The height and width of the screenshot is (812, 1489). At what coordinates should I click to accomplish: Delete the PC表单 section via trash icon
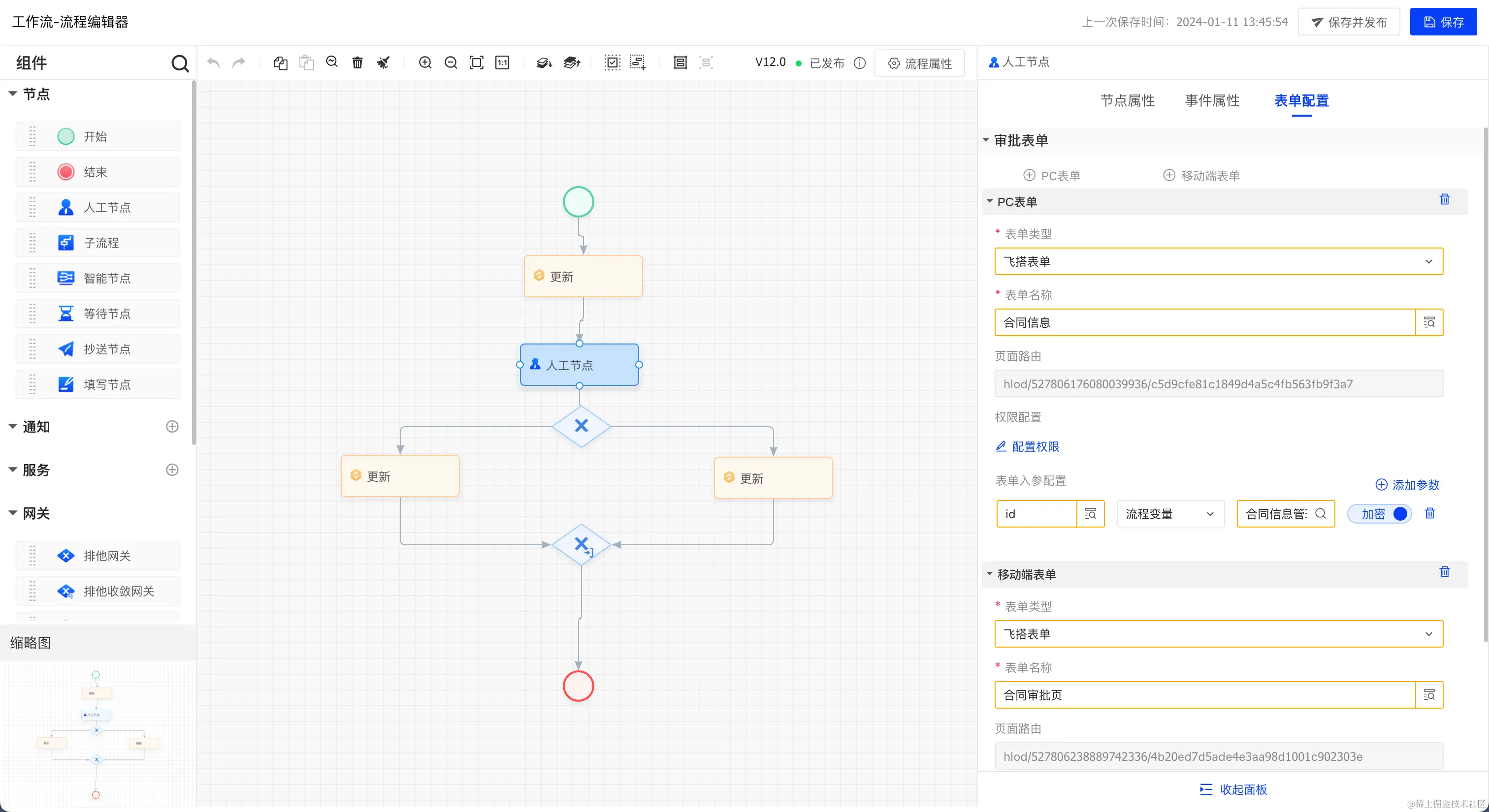point(1444,199)
